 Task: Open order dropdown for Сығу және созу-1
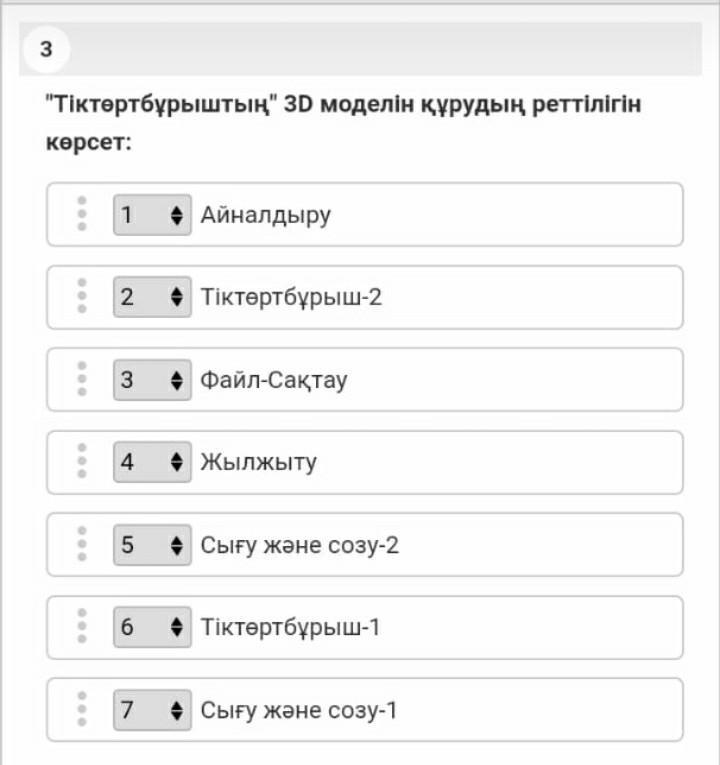tap(152, 710)
